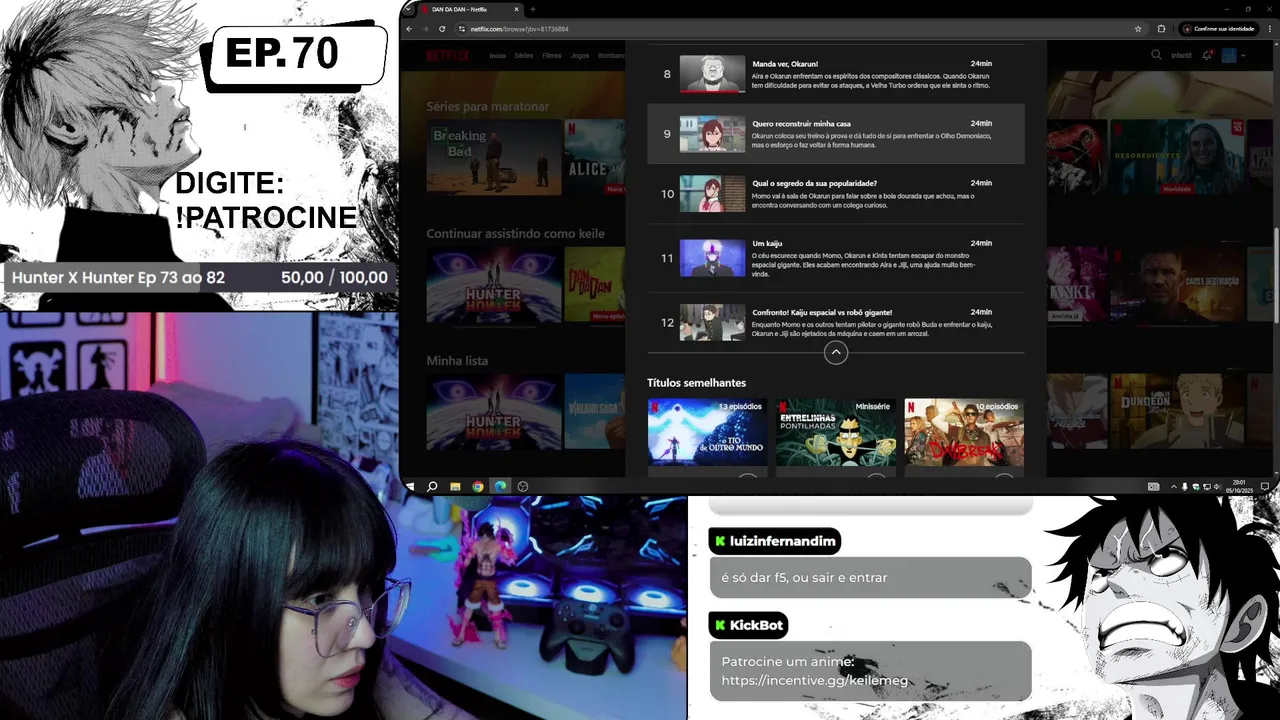Open Hunter x Hunter in Minha lista
The image size is (1280, 720).
pyautogui.click(x=492, y=412)
